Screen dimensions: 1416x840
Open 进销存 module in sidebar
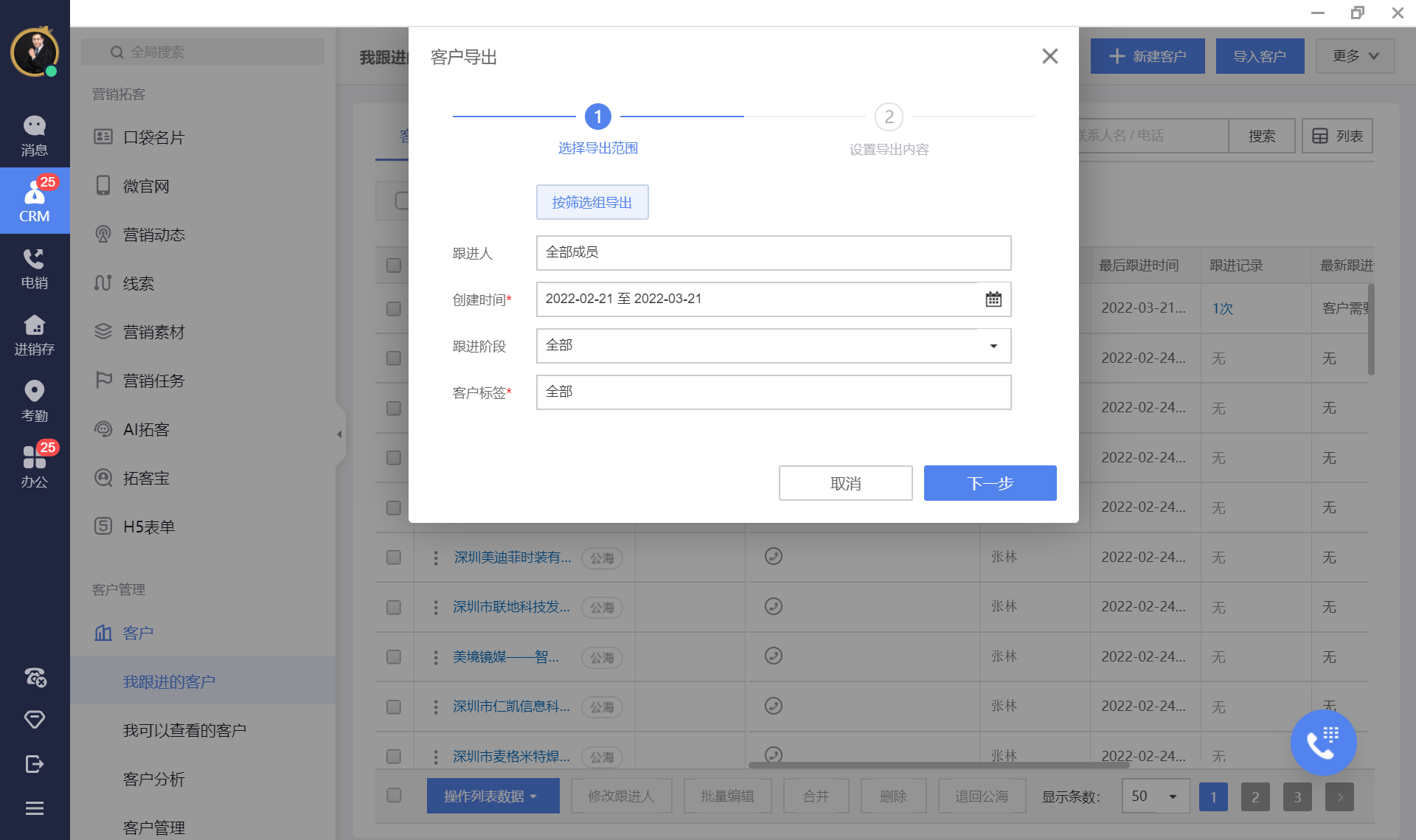pyautogui.click(x=34, y=335)
